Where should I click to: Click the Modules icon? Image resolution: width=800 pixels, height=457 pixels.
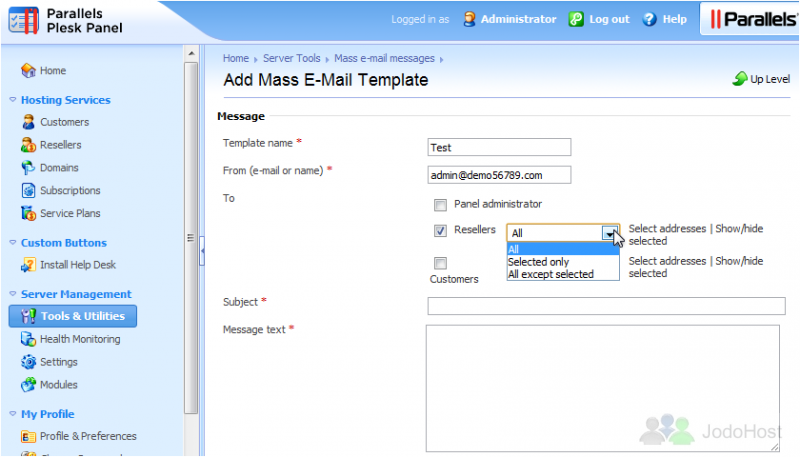28,385
